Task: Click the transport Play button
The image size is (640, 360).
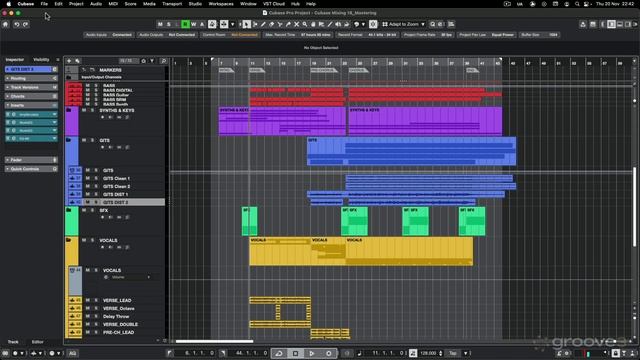Action: 312,353
